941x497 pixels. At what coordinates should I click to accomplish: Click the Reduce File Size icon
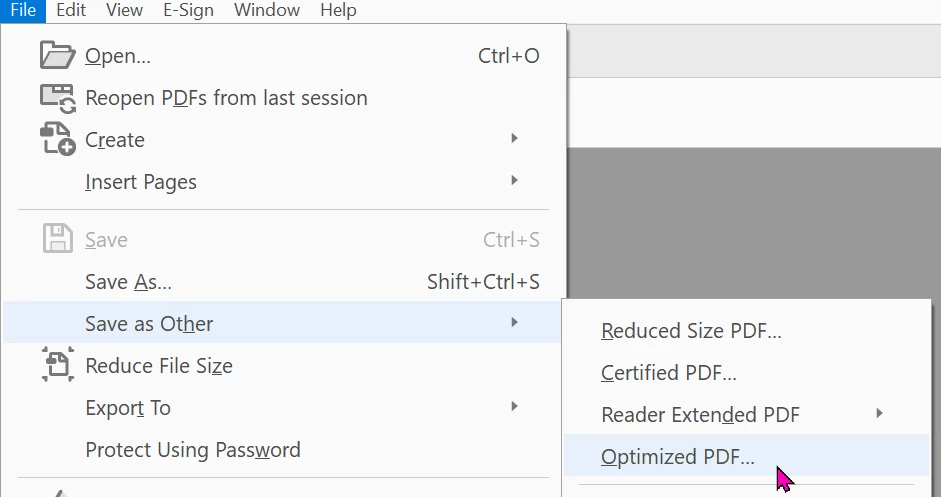click(x=57, y=365)
